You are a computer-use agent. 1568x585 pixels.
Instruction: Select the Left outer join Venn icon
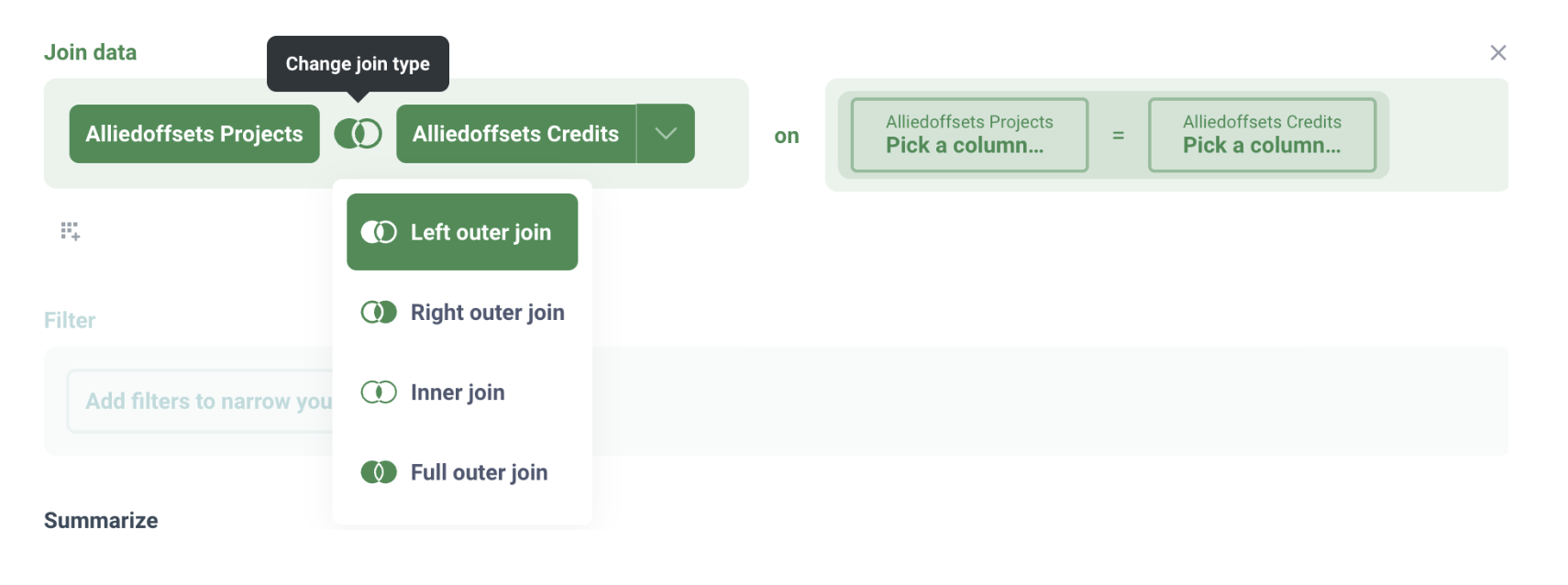click(378, 231)
